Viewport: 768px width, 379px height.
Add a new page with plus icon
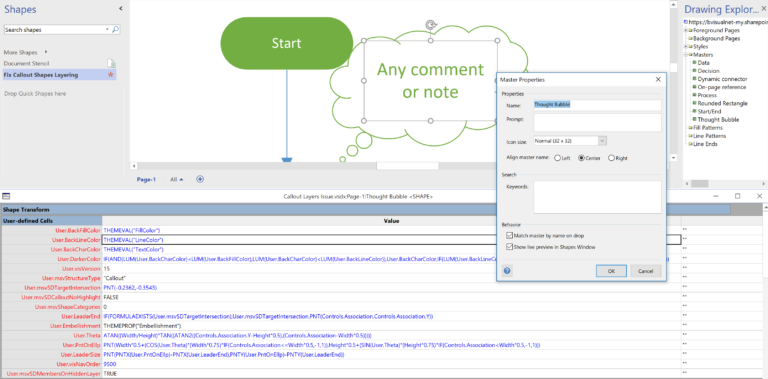(200, 179)
